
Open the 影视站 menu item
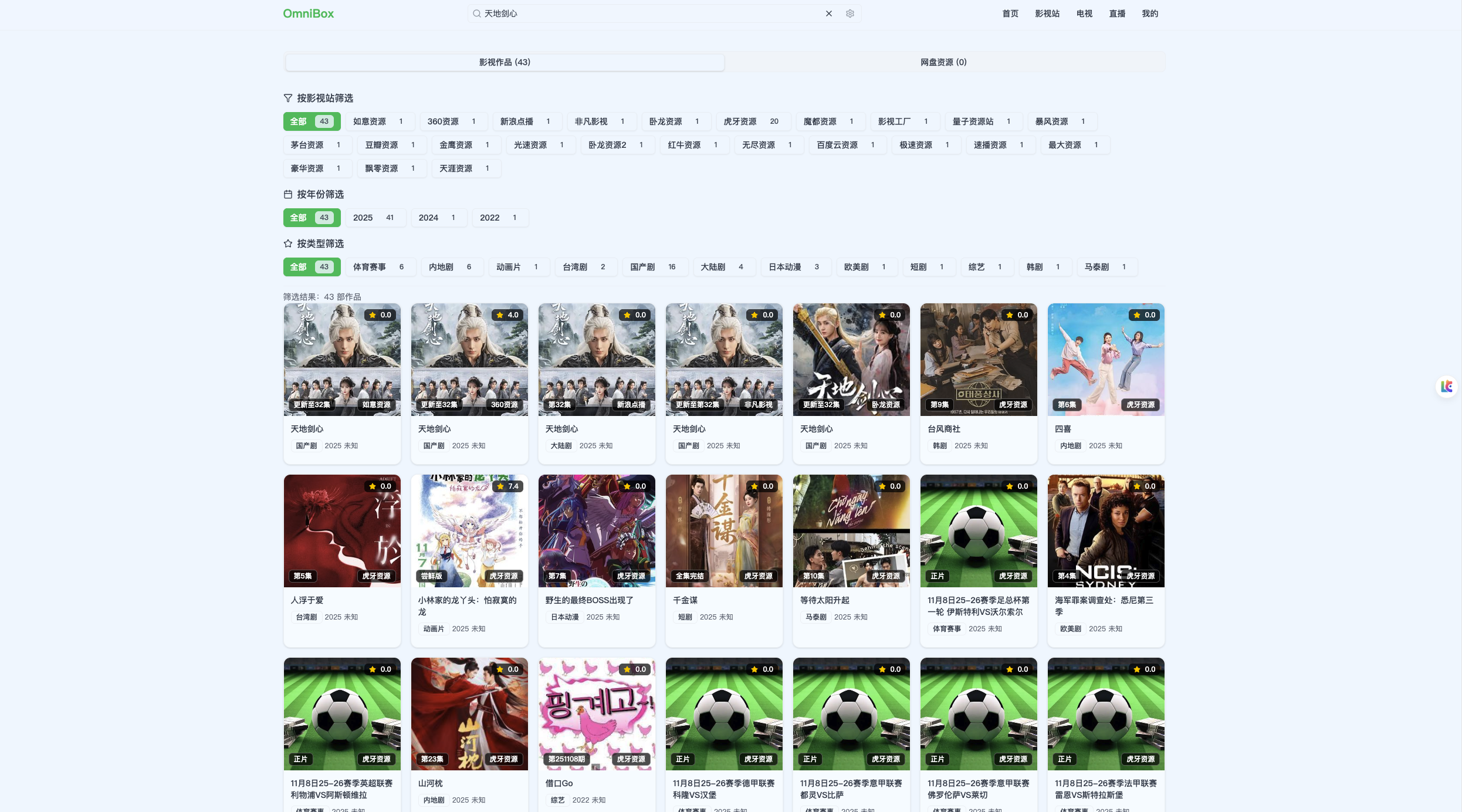point(1047,13)
